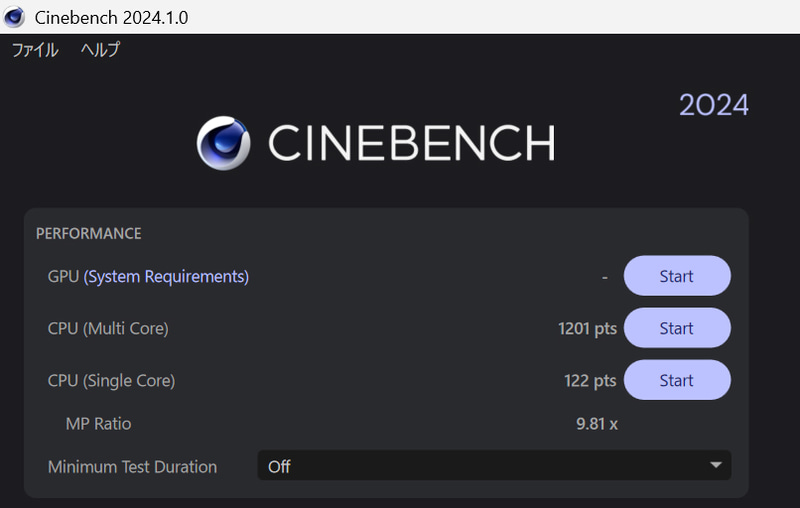This screenshot has height=508, width=800.
Task: Click the MP Ratio label
Action: [98, 423]
